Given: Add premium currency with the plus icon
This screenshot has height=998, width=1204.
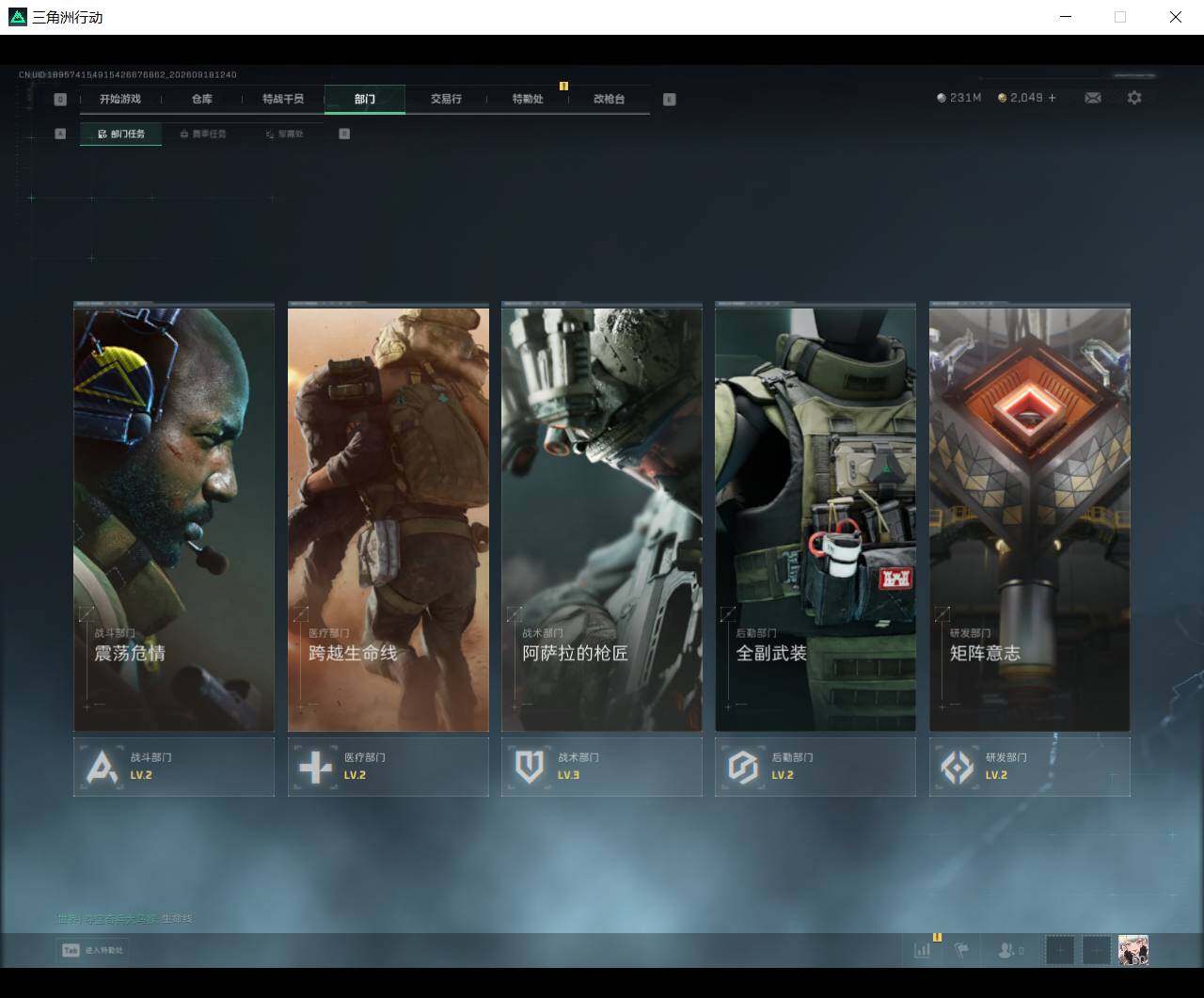Looking at the screenshot, I should click(x=1052, y=98).
